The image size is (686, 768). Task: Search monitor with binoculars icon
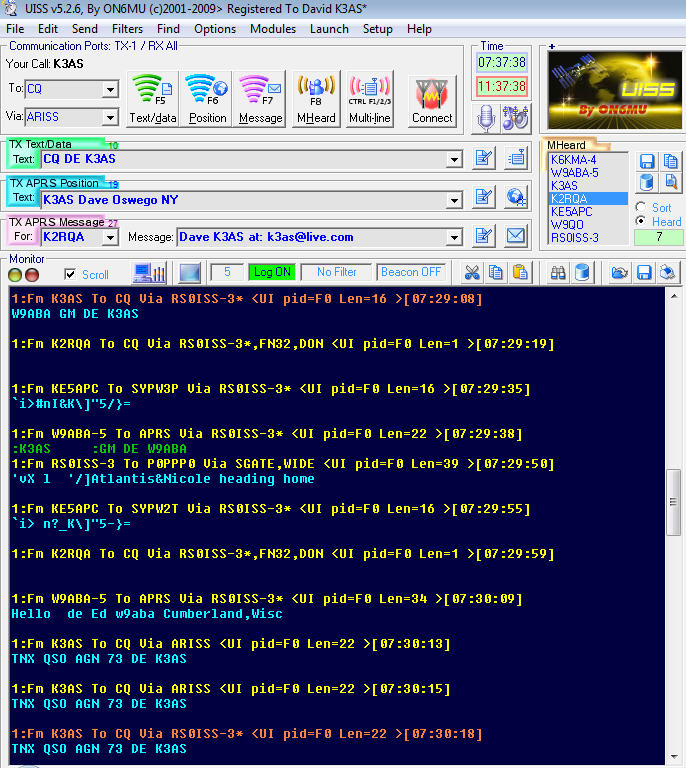point(558,273)
